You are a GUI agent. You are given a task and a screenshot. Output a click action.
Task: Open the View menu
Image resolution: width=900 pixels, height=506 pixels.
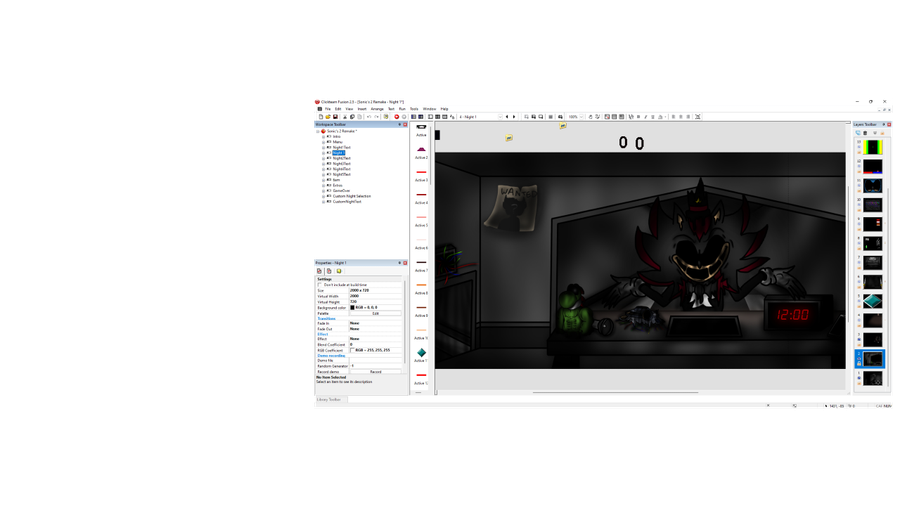349,109
